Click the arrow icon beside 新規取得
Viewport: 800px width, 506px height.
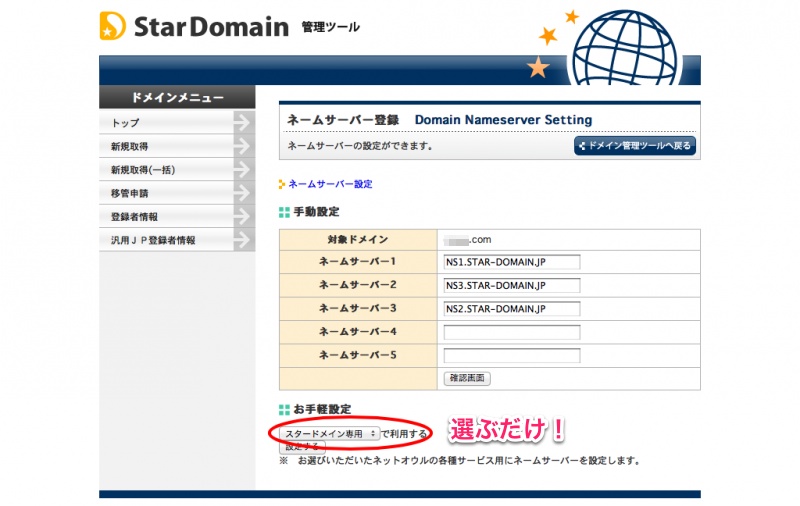pyautogui.click(x=244, y=146)
